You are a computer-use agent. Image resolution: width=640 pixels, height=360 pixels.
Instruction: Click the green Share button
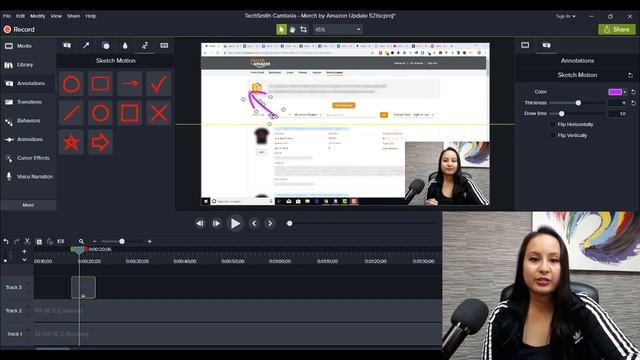(x=617, y=29)
